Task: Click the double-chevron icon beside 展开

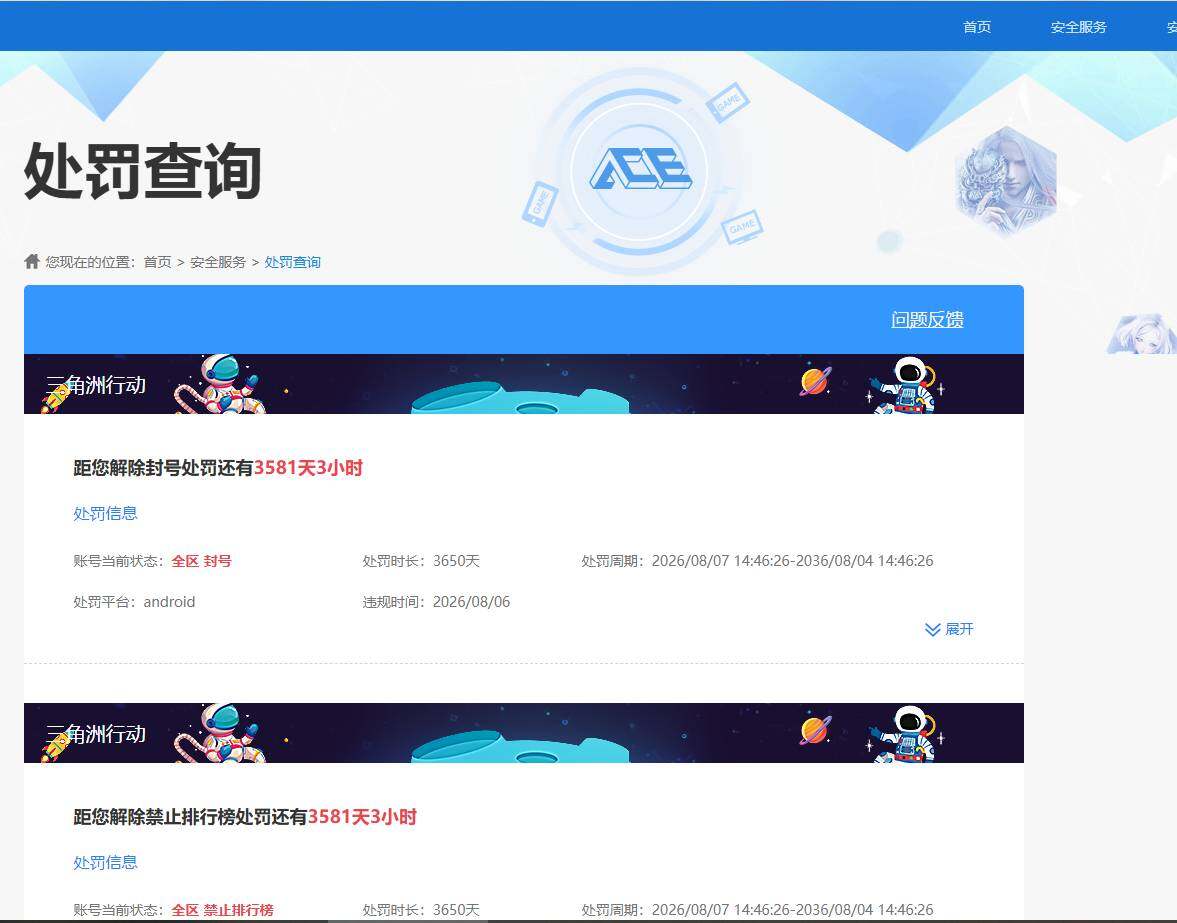Action: pos(932,629)
